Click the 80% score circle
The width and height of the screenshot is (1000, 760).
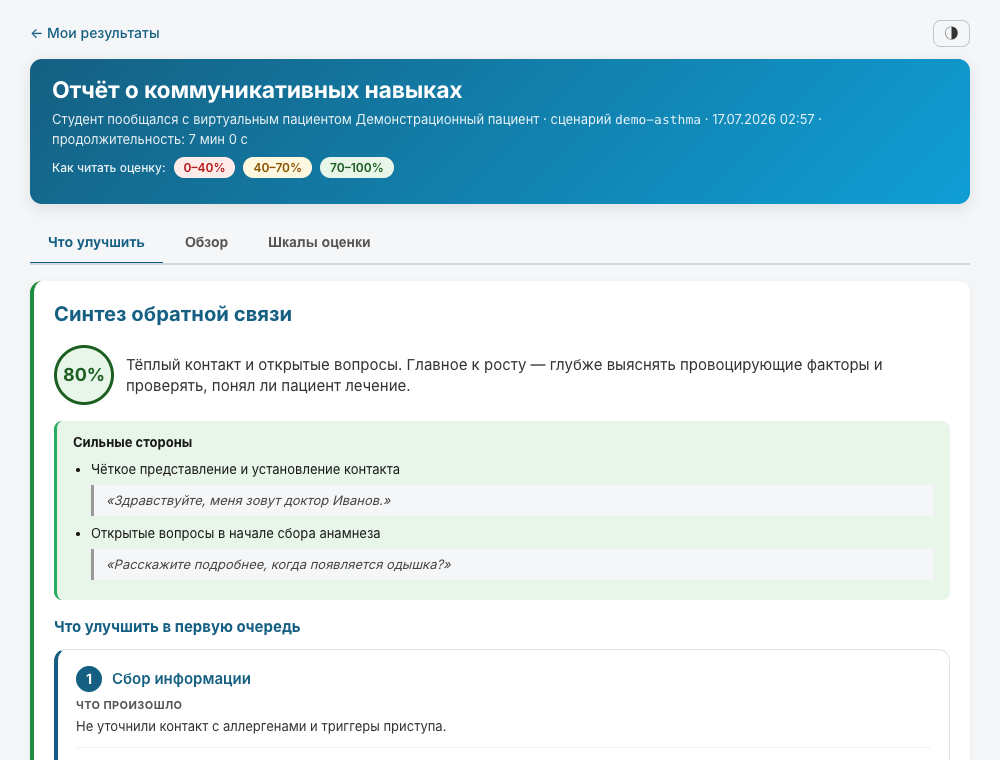[x=84, y=375]
